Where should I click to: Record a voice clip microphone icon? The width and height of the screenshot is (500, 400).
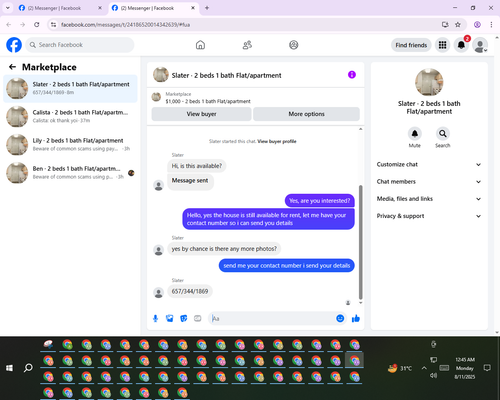[155, 318]
